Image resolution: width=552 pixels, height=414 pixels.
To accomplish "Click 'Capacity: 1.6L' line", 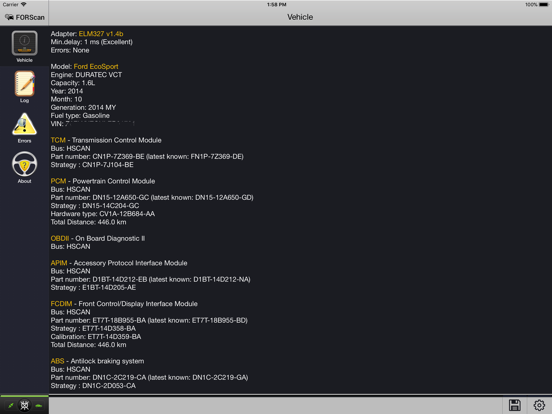I will tap(73, 83).
